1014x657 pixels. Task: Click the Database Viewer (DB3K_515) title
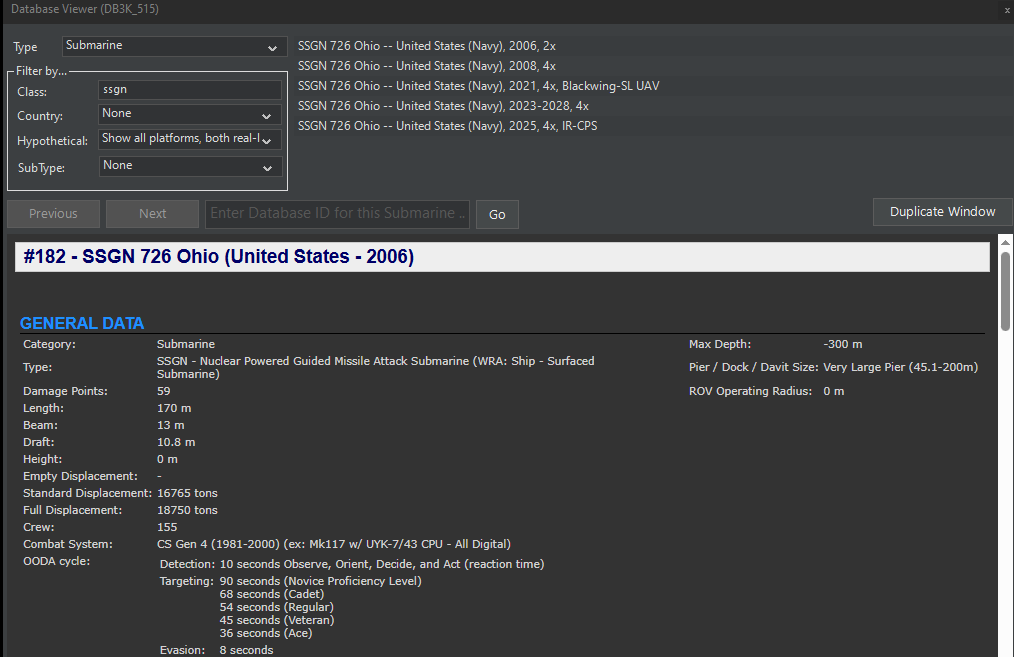pyautogui.click(x=85, y=9)
